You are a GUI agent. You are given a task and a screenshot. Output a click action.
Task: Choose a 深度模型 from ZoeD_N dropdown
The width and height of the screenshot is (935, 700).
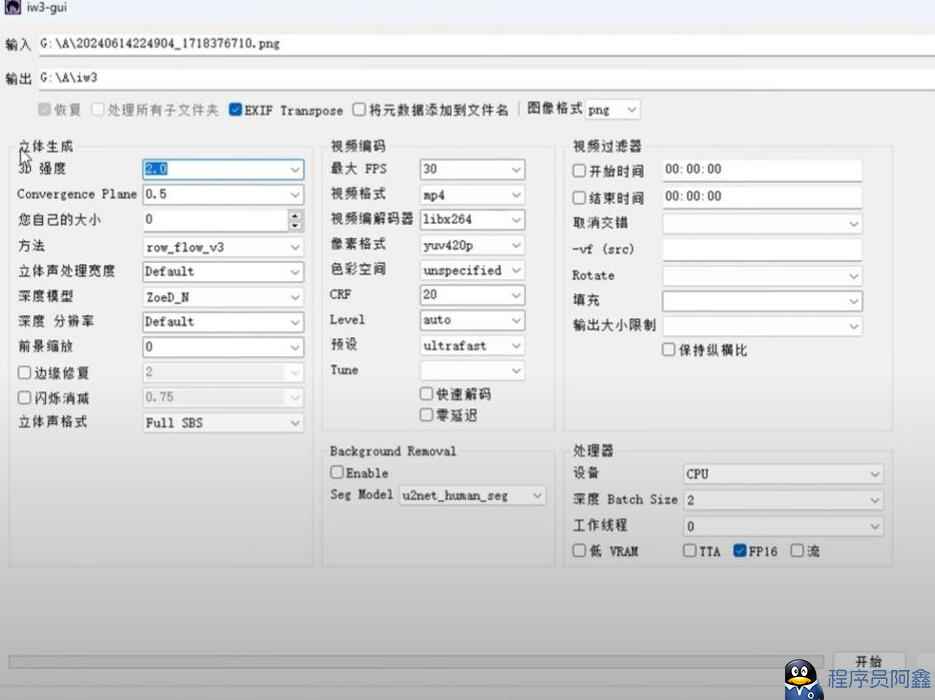point(223,297)
